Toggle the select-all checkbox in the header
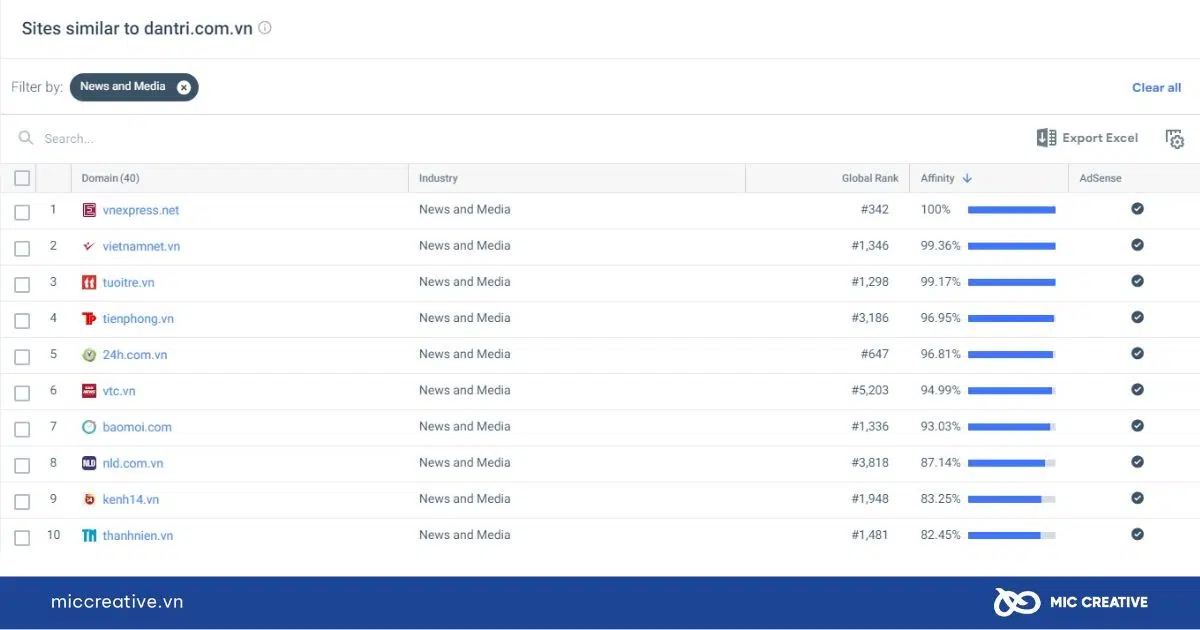1200x630 pixels. (22, 178)
